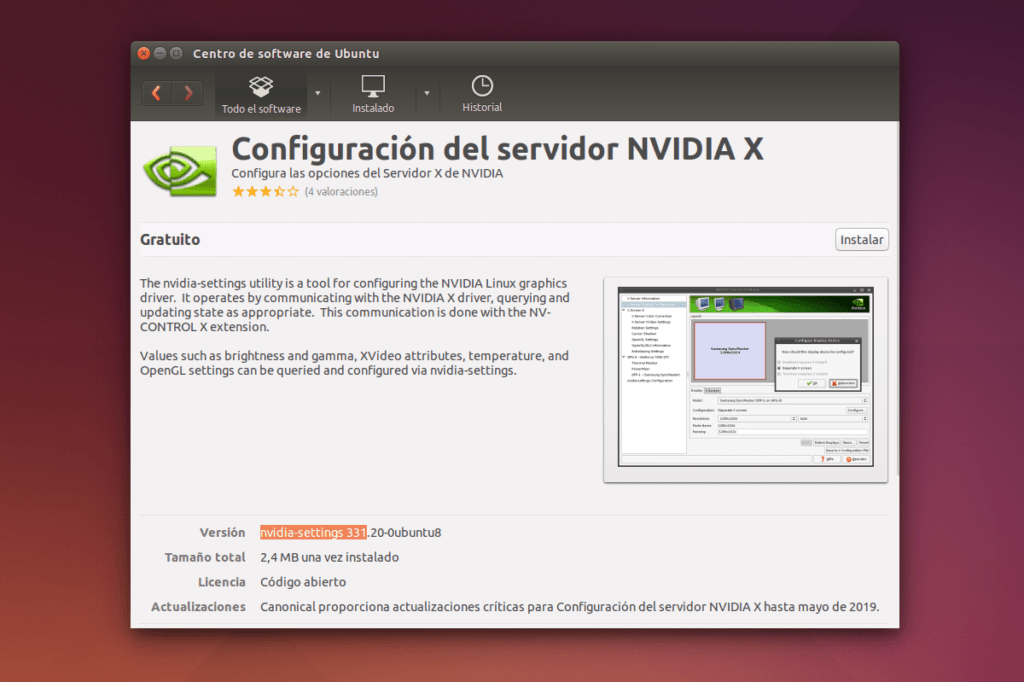1024x682 pixels.
Task: Minimize the Centro de software window
Action: [x=160, y=54]
